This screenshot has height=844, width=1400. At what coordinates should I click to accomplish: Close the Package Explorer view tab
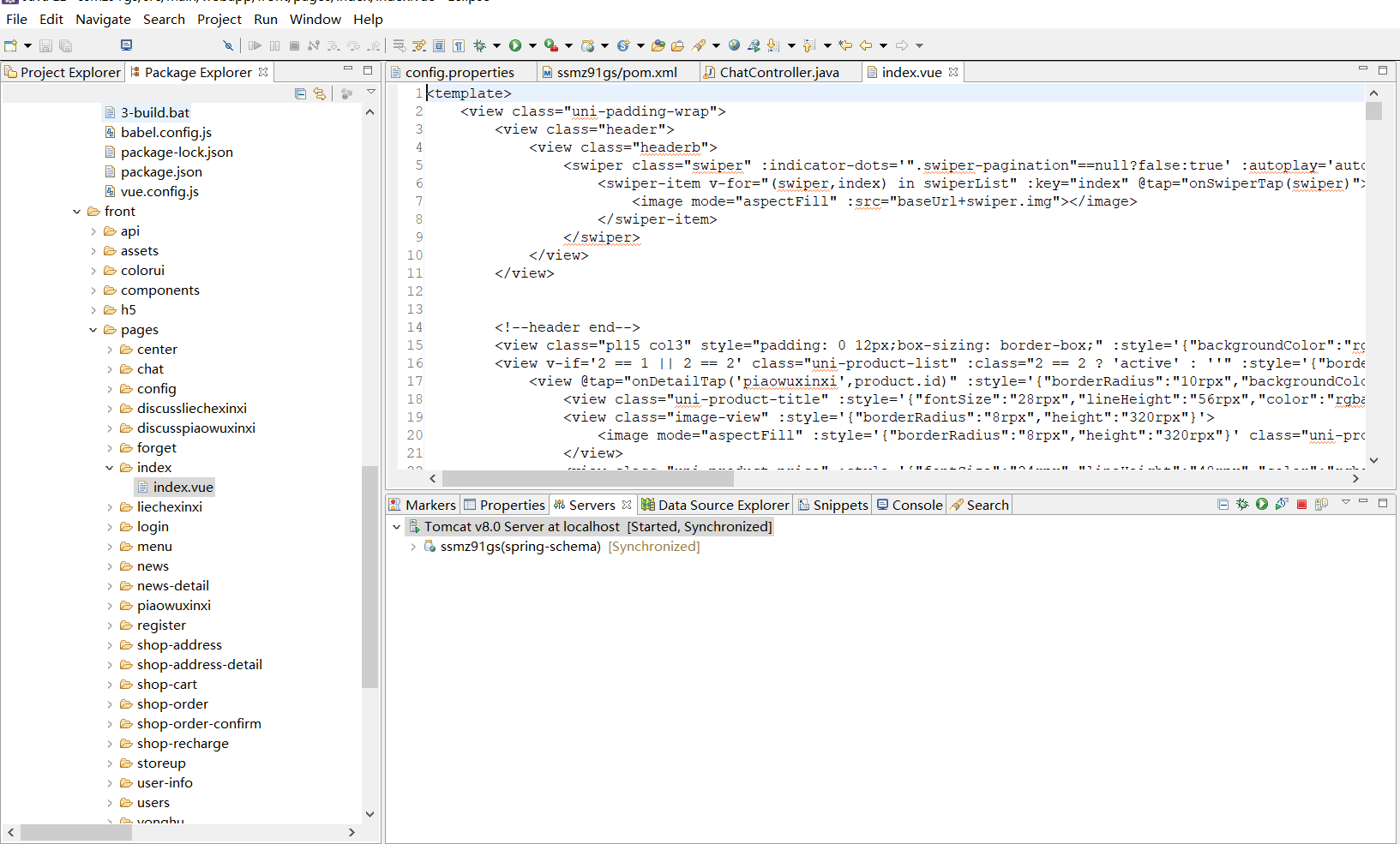(263, 72)
